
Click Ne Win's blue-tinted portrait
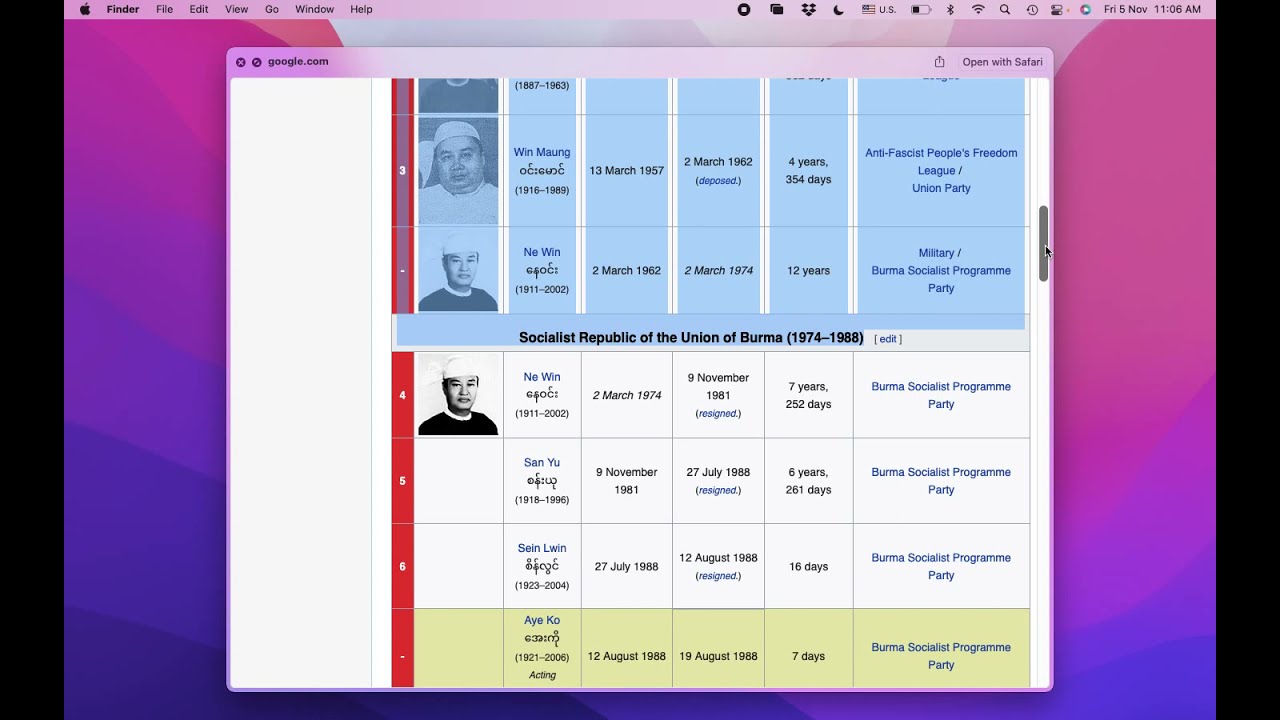click(458, 270)
